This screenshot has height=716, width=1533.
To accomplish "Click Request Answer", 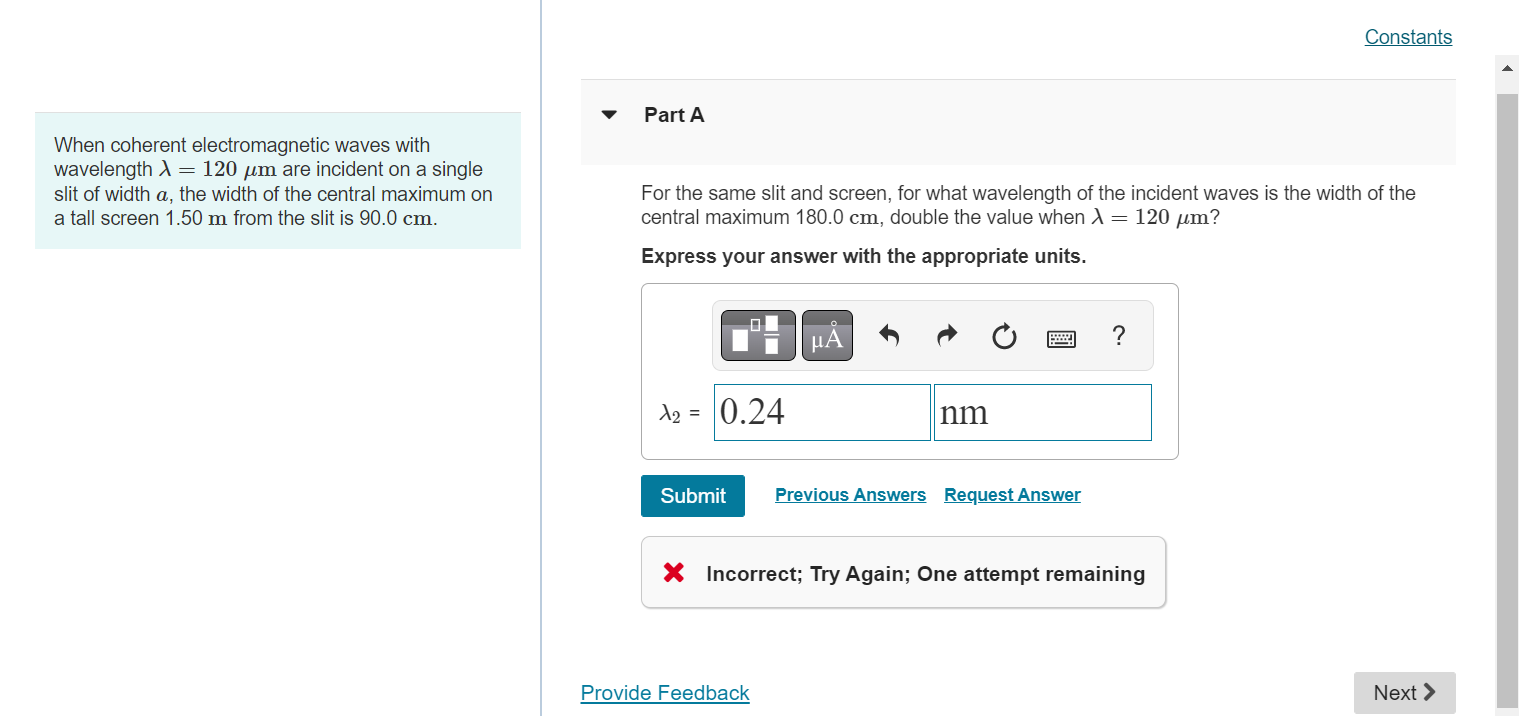I will pos(1012,494).
